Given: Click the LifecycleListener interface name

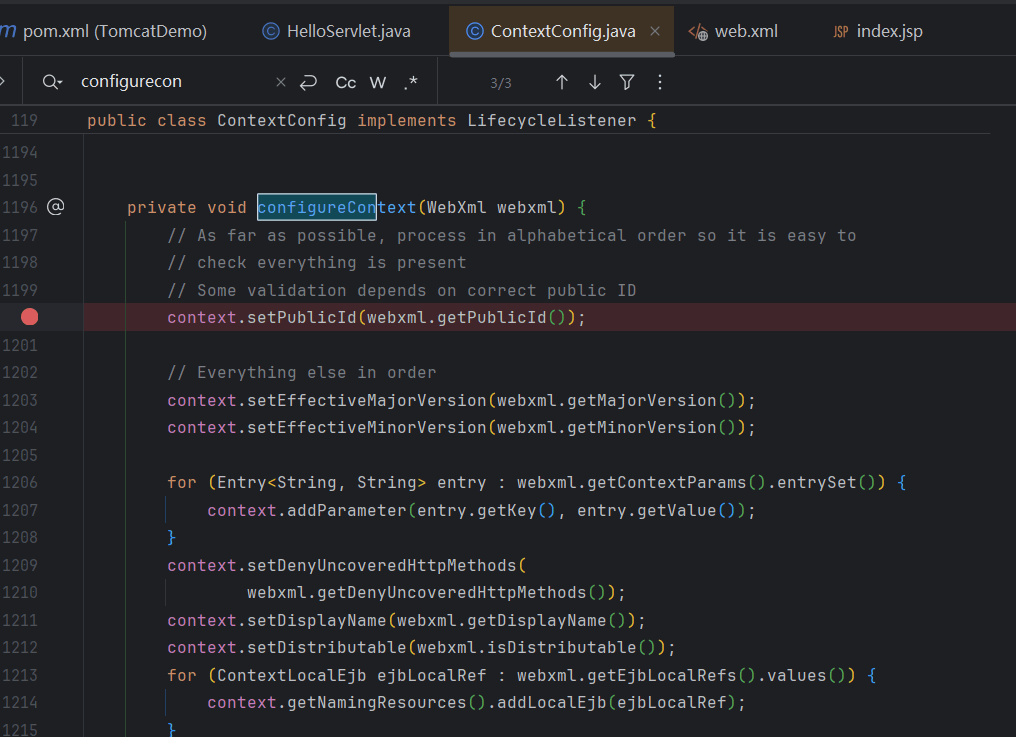Looking at the screenshot, I should click(x=551, y=121).
